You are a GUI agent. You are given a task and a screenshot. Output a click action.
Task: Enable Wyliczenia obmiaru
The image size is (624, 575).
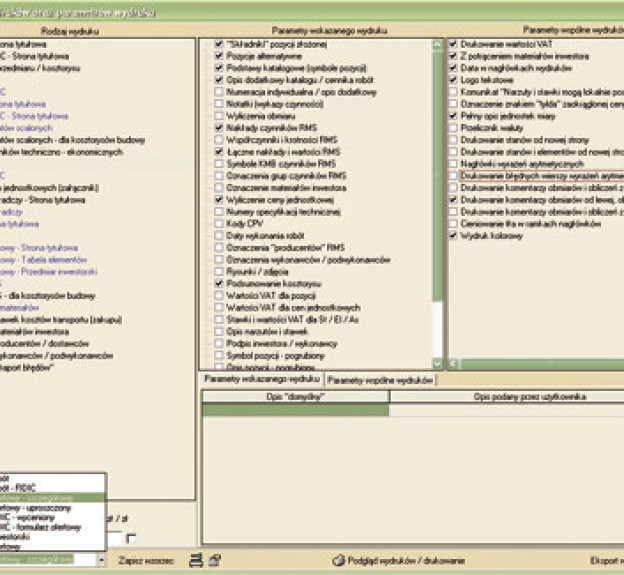pos(219,116)
